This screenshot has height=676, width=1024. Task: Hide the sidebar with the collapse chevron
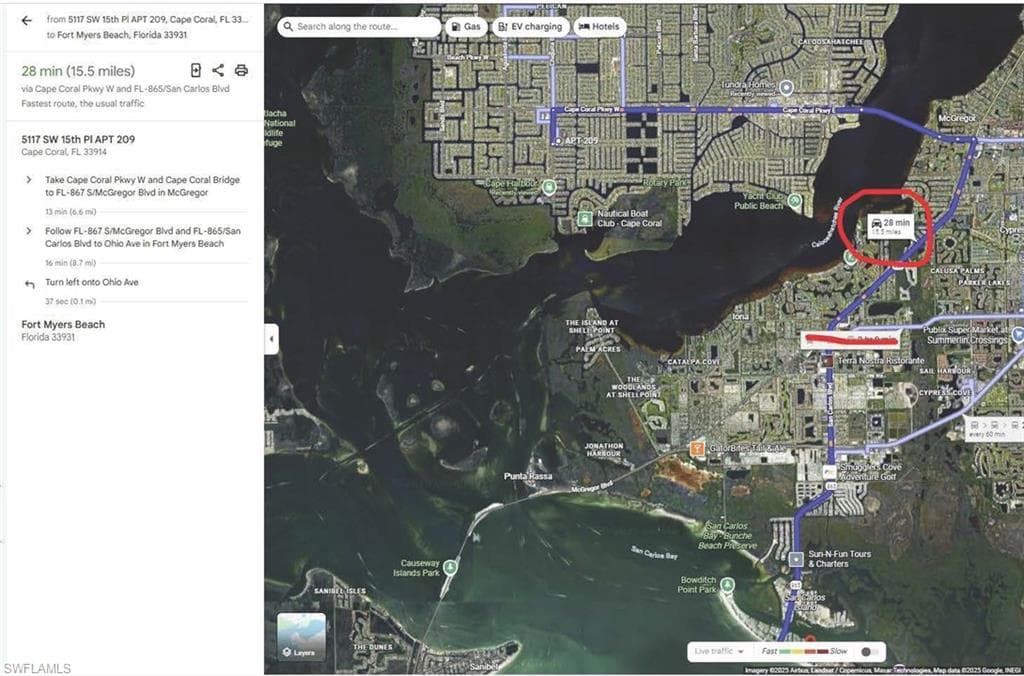271,340
